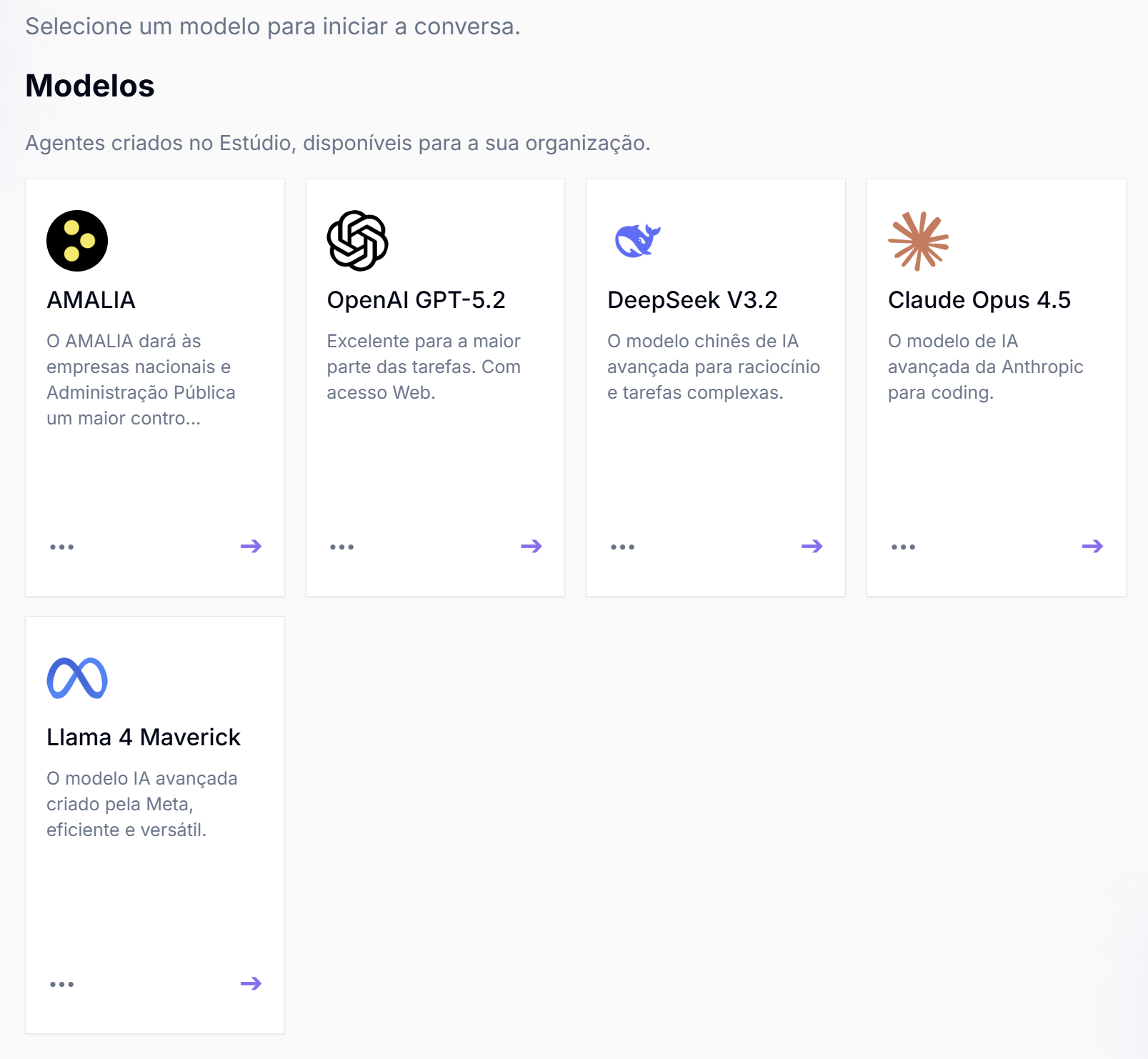This screenshot has height=1059, width=1148.
Task: Show Llama 4 Maverick's more options menu
Action: pyautogui.click(x=62, y=985)
